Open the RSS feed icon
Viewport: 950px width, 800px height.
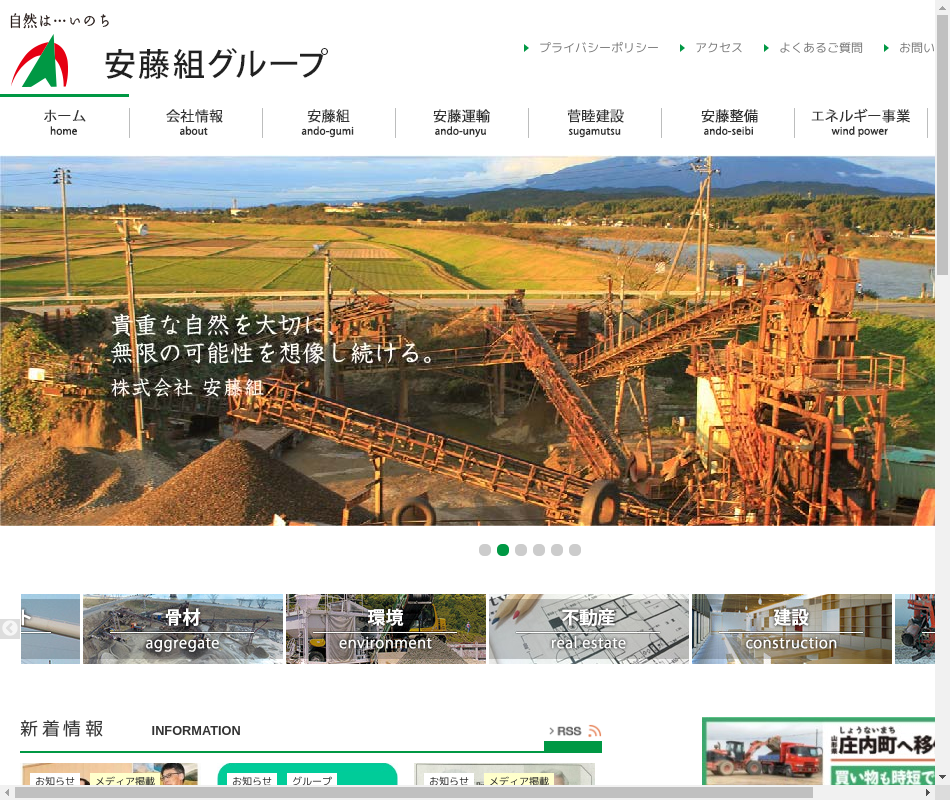tap(595, 731)
